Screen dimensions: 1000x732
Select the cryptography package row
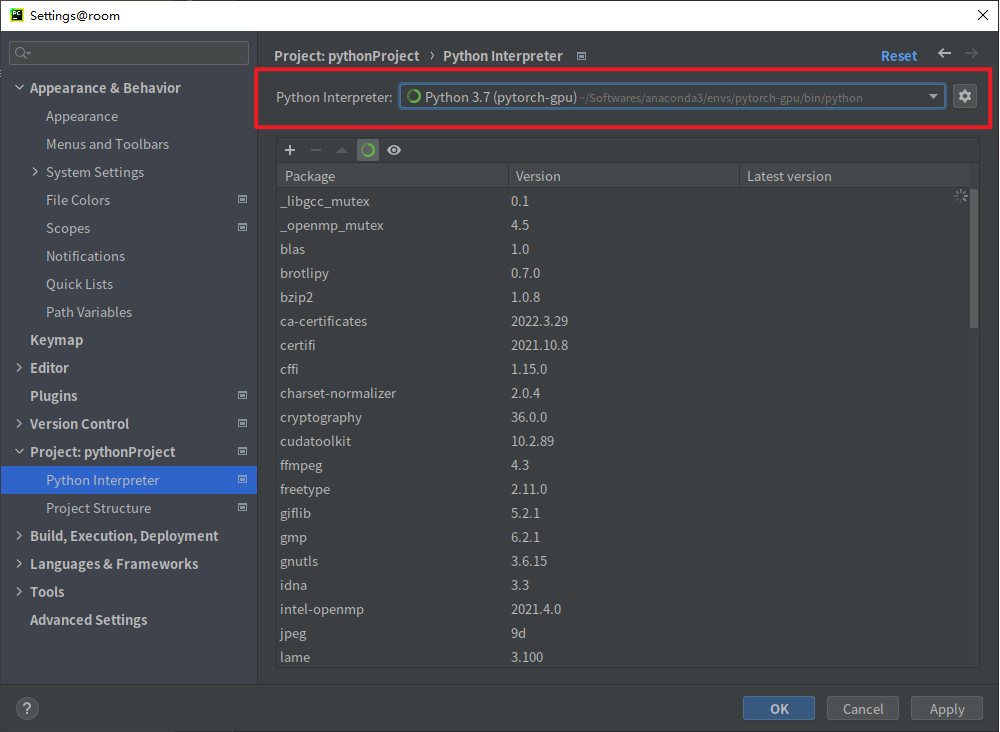[x=623, y=418]
